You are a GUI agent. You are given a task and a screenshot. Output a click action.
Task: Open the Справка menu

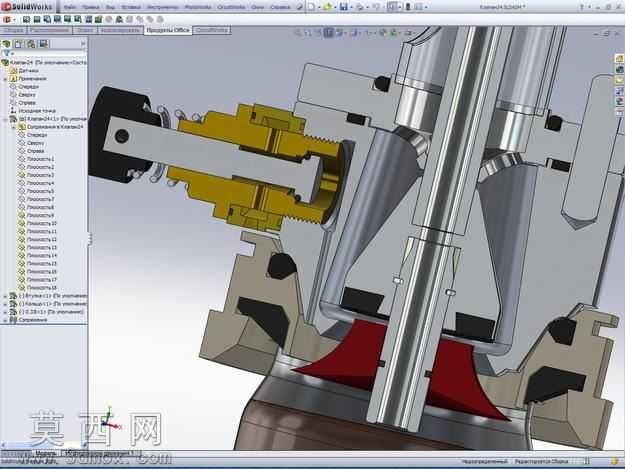point(280,7)
